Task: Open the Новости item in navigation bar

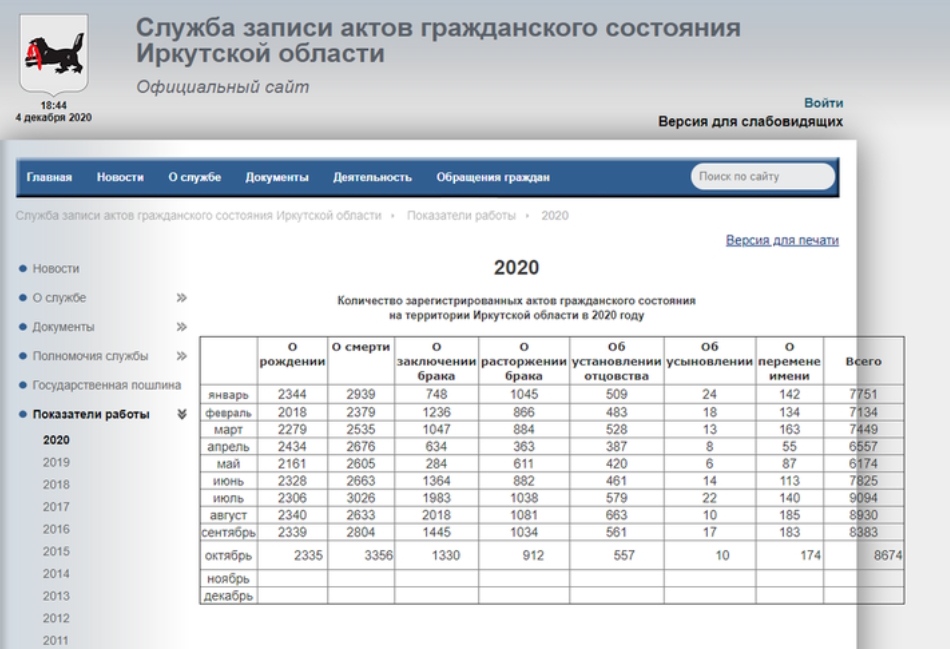Action: (x=120, y=178)
